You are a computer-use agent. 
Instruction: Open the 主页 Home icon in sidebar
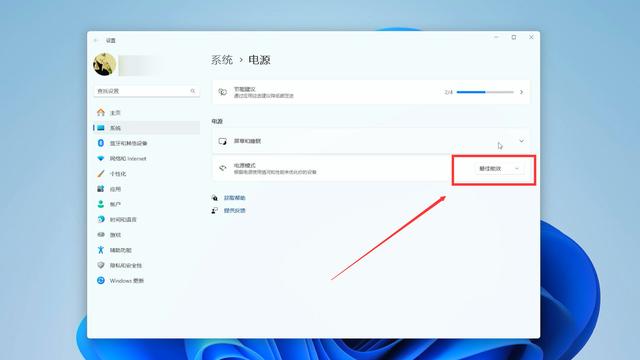coord(101,112)
